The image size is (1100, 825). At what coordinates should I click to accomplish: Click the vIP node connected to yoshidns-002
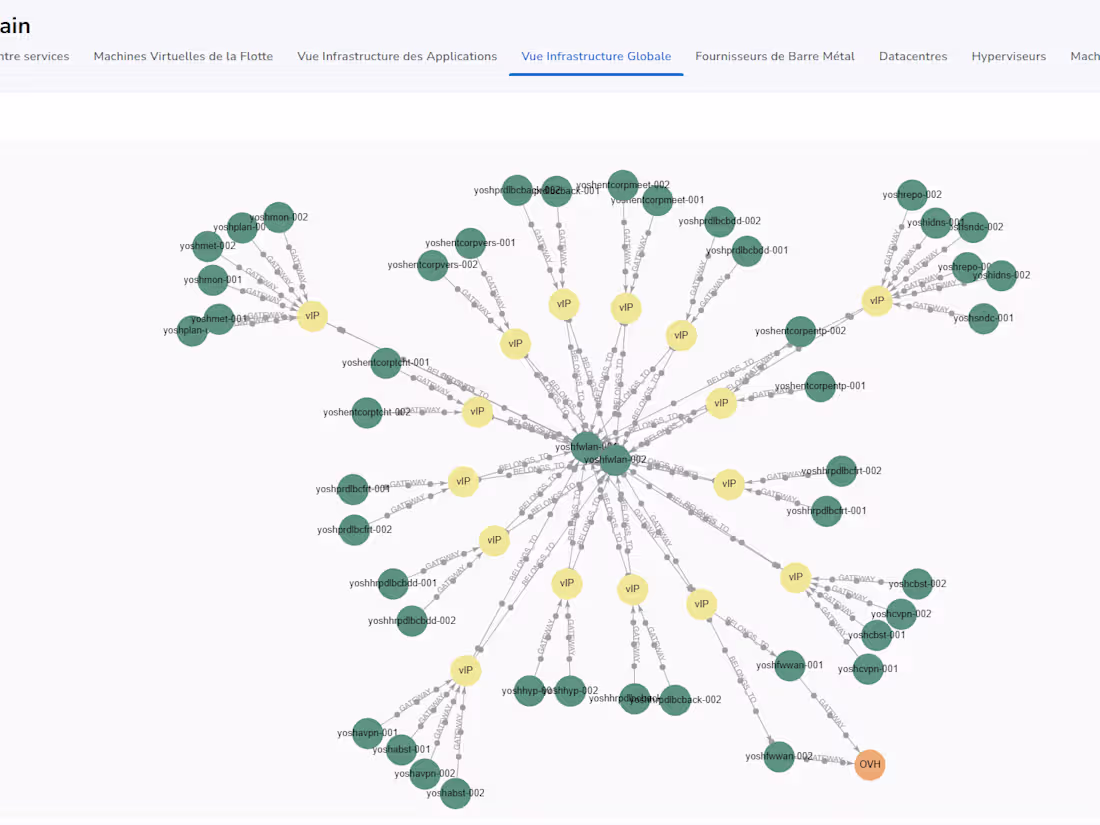coord(877,300)
